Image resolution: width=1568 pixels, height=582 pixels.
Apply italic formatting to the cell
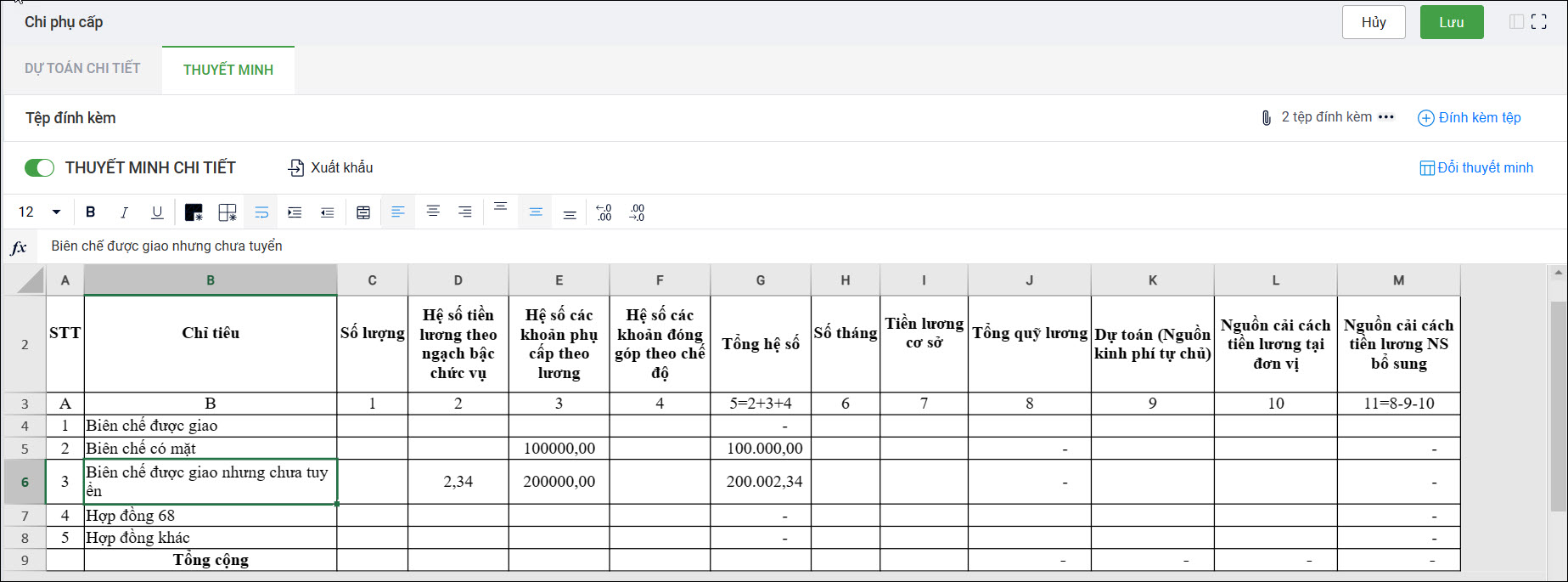click(124, 212)
